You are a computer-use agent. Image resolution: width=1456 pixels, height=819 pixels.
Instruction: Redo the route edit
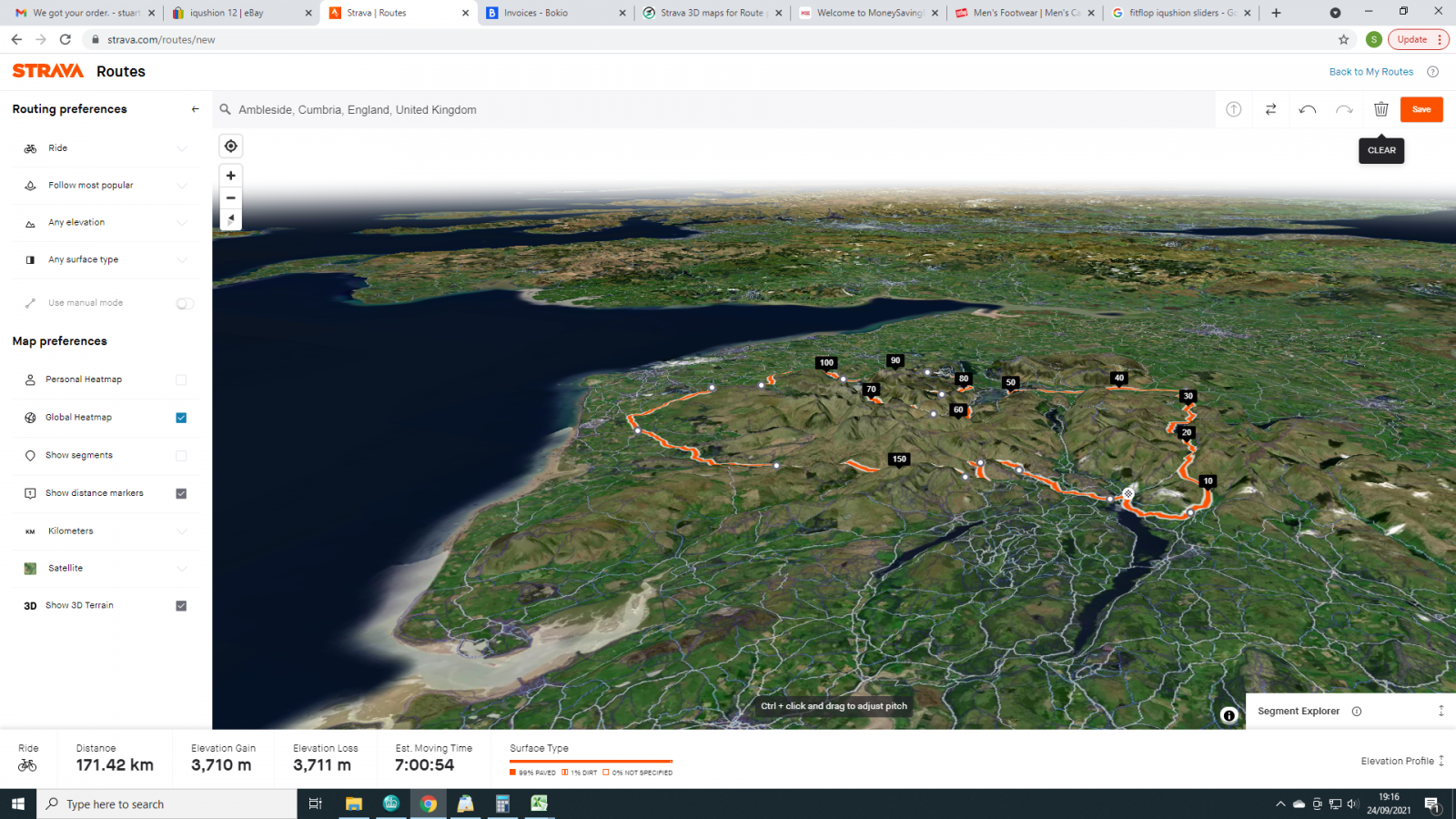pos(1344,109)
